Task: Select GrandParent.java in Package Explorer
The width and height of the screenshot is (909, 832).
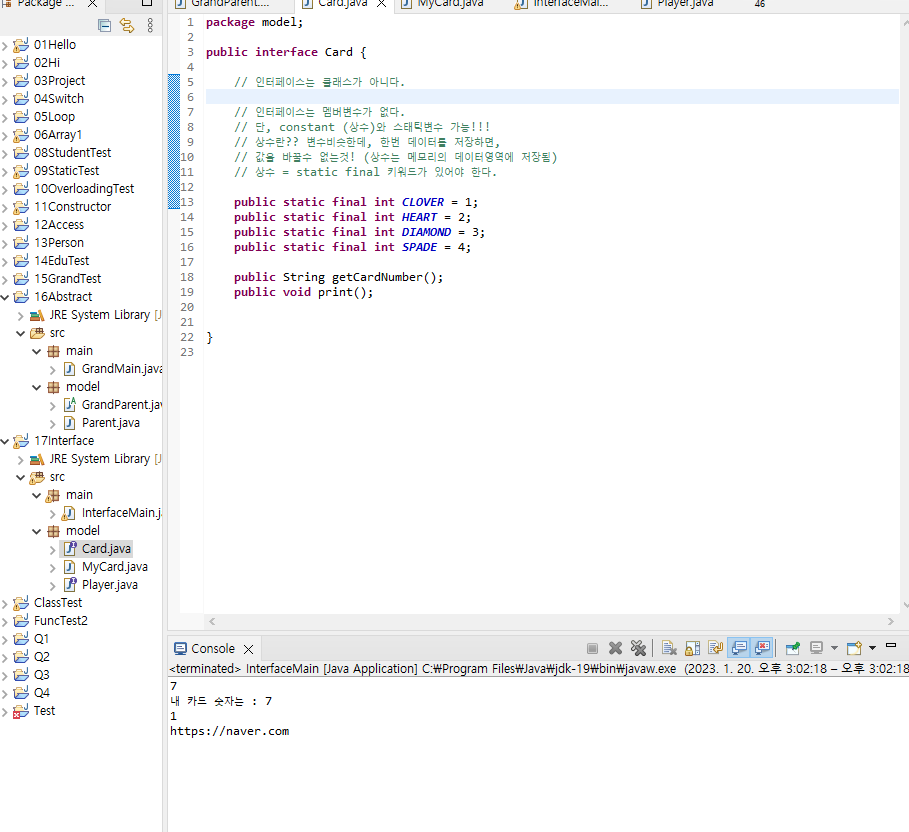Action: (x=122, y=405)
